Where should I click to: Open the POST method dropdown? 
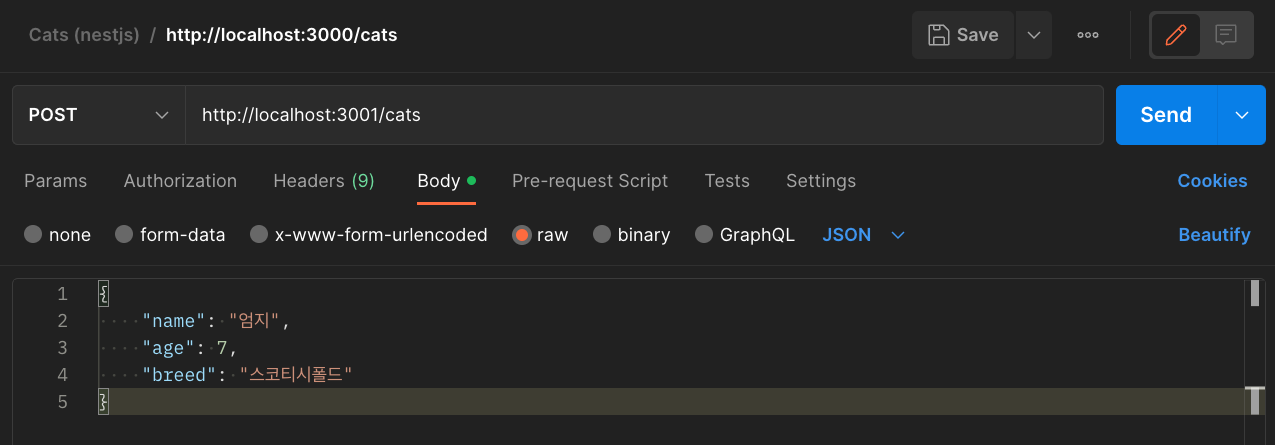tap(98, 115)
